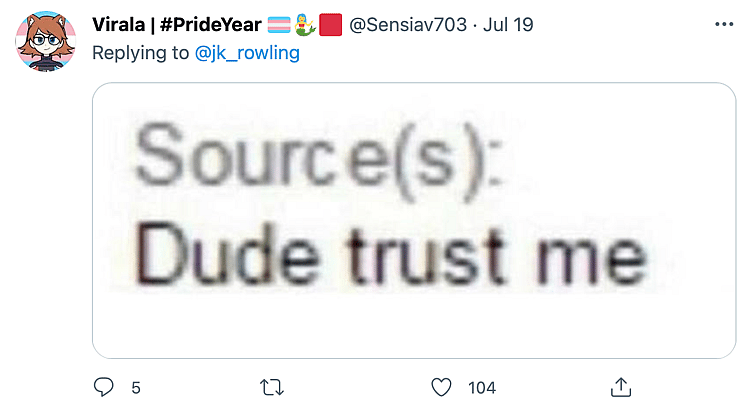Image resolution: width=750 pixels, height=412 pixels.
Task: Like the tweet with the heart icon
Action: click(x=441, y=386)
